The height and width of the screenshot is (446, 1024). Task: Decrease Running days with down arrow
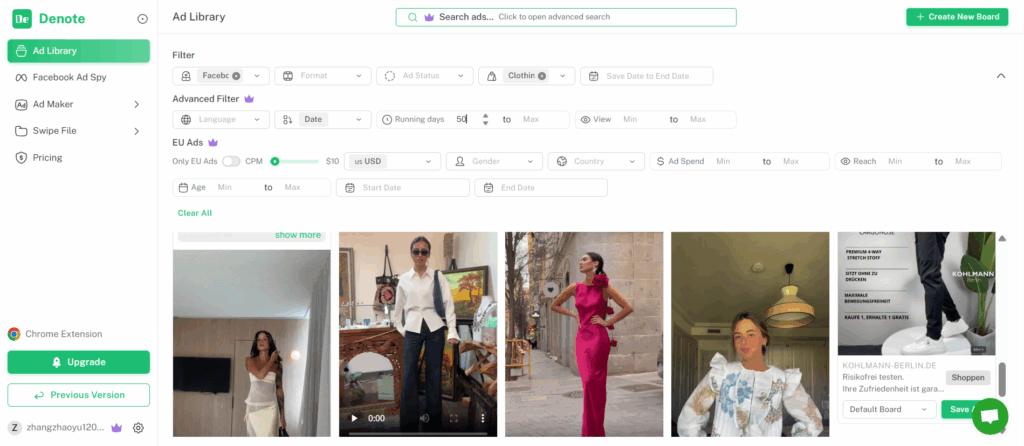[485, 123]
